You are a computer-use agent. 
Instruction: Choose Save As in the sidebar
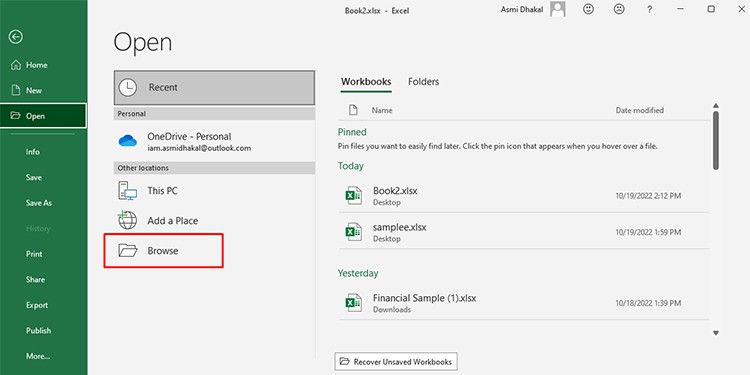(x=43, y=203)
